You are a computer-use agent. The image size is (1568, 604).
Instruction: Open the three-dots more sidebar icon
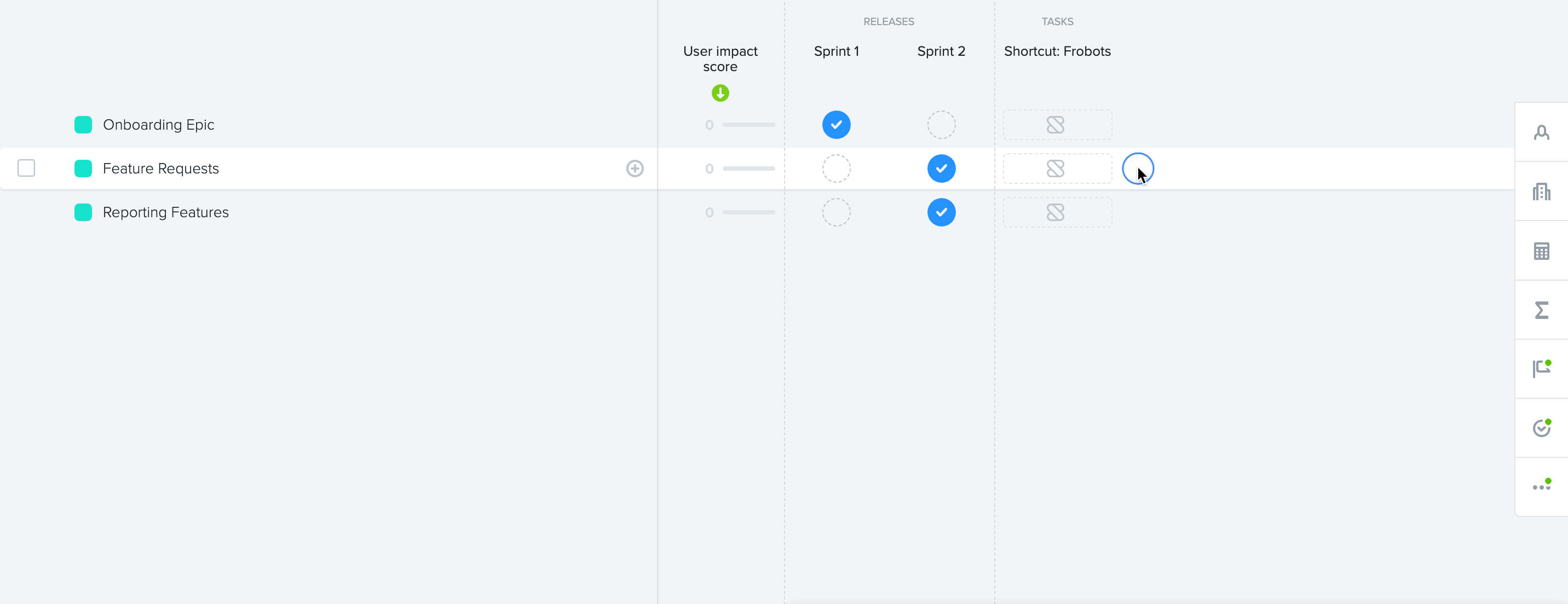1541,486
